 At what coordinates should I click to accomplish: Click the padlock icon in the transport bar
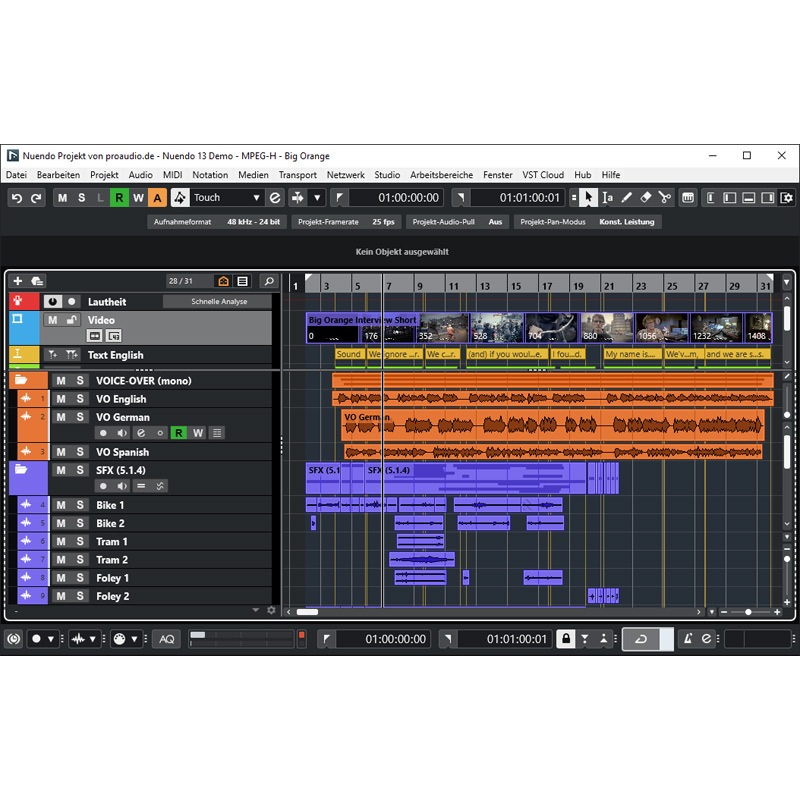point(566,639)
